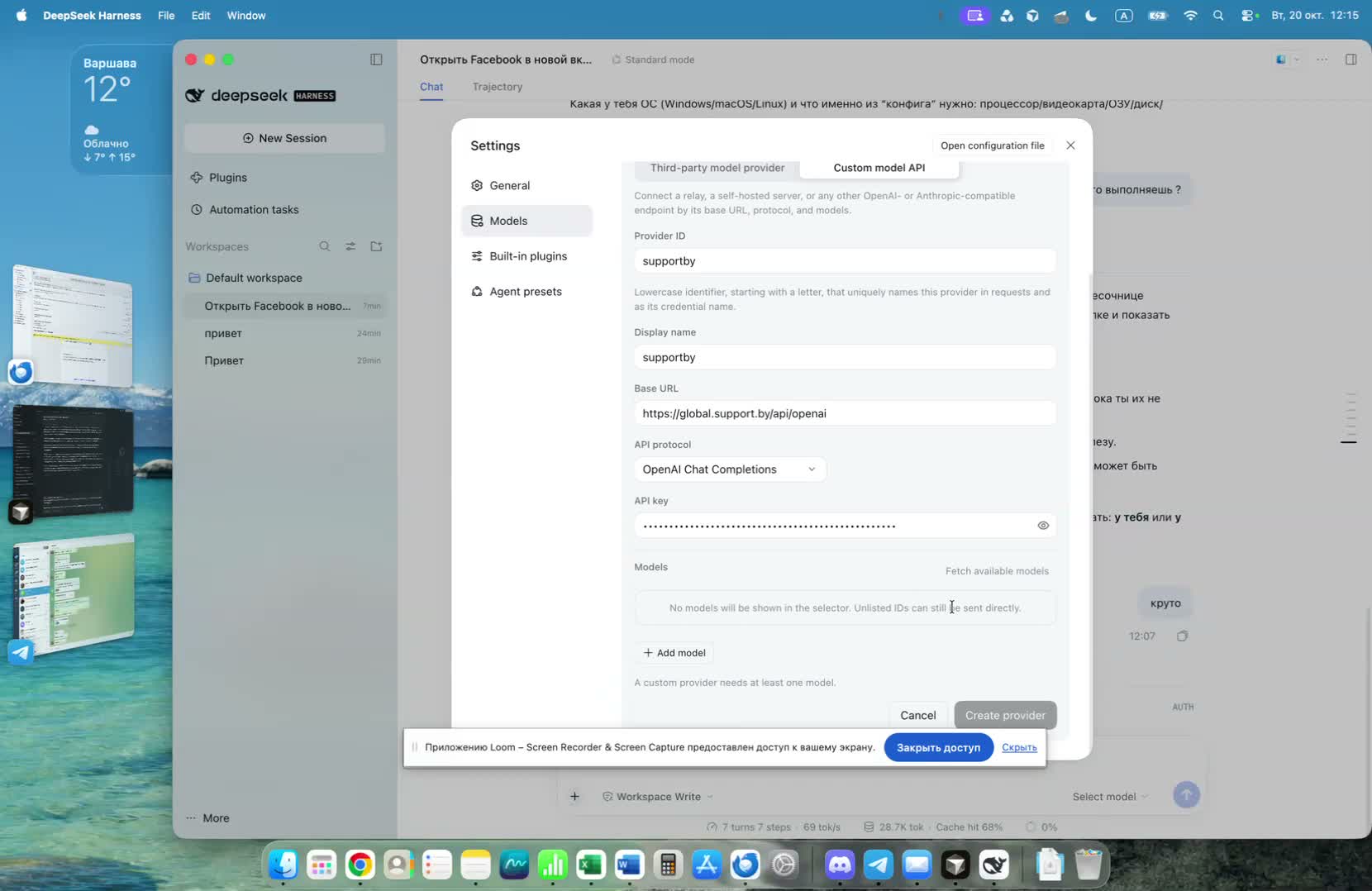1372x891 pixels.
Task: Click Fetch available models link
Action: [997, 571]
